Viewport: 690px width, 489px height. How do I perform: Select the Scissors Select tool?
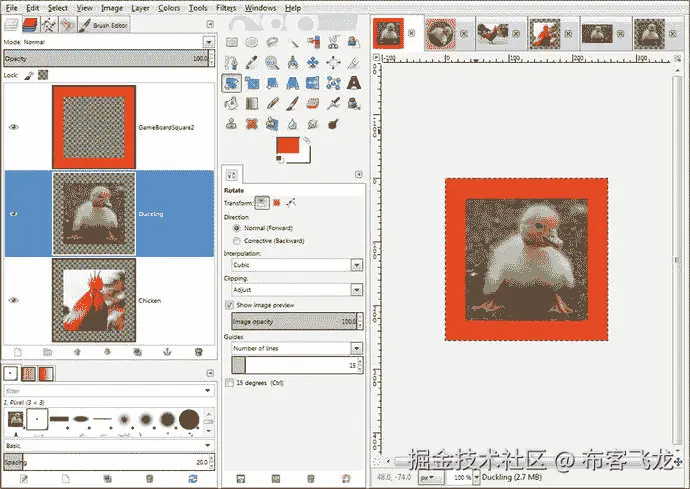pyautogui.click(x=334, y=42)
